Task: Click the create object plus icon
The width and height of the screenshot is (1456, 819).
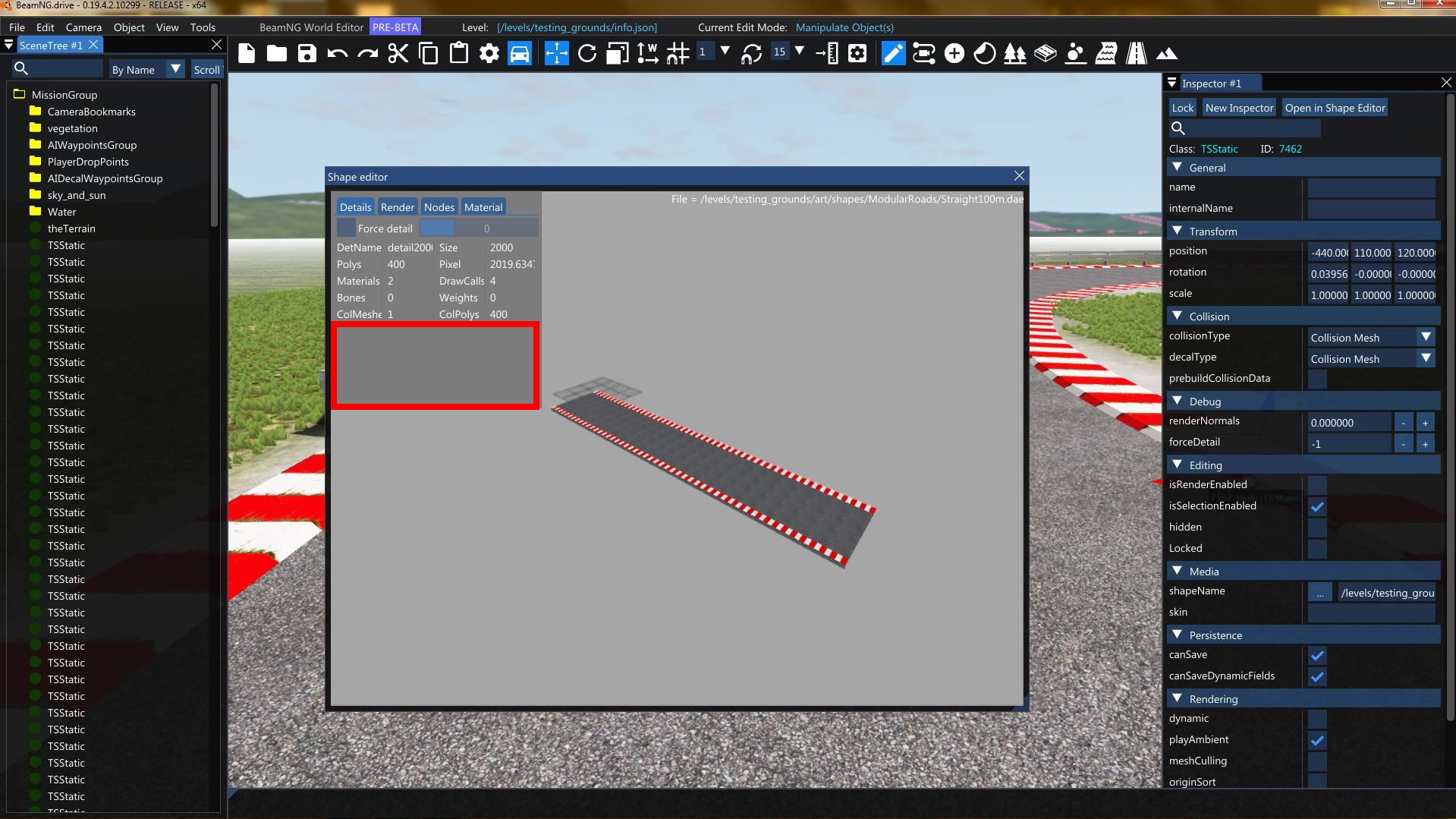Action: click(954, 53)
